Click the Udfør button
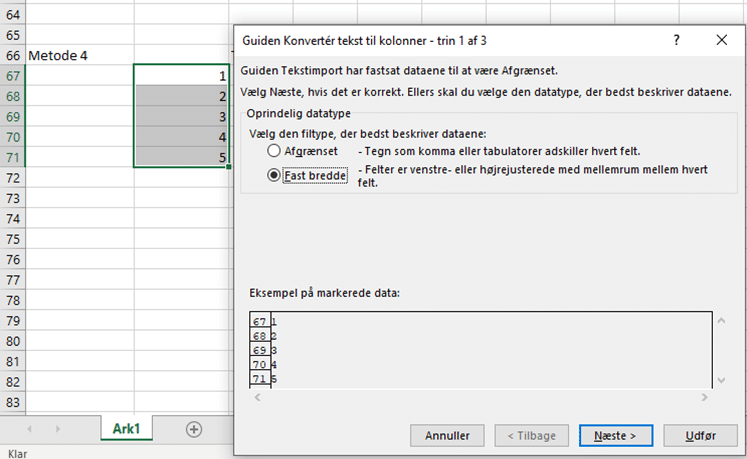The height and width of the screenshot is (459, 747). tap(701, 435)
